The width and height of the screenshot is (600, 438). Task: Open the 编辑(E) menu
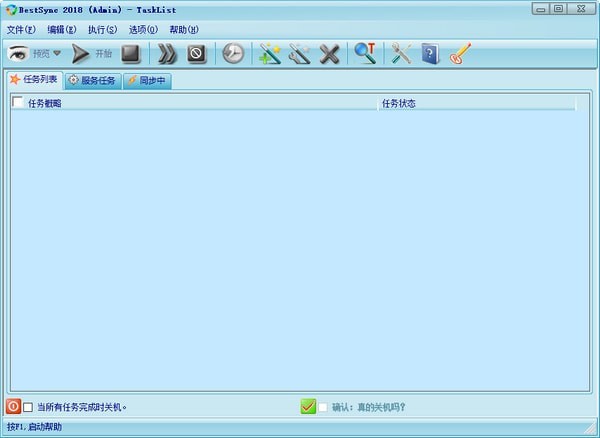[x=62, y=30]
